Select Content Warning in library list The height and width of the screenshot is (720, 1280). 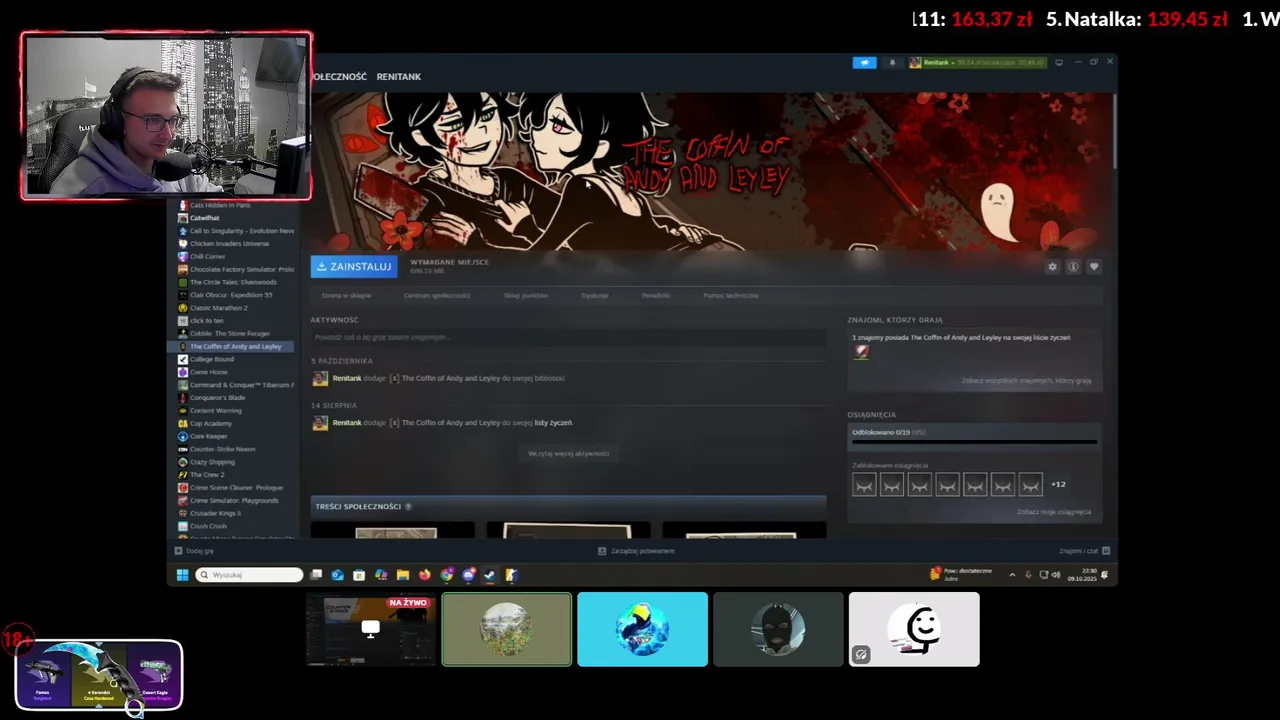pos(215,411)
